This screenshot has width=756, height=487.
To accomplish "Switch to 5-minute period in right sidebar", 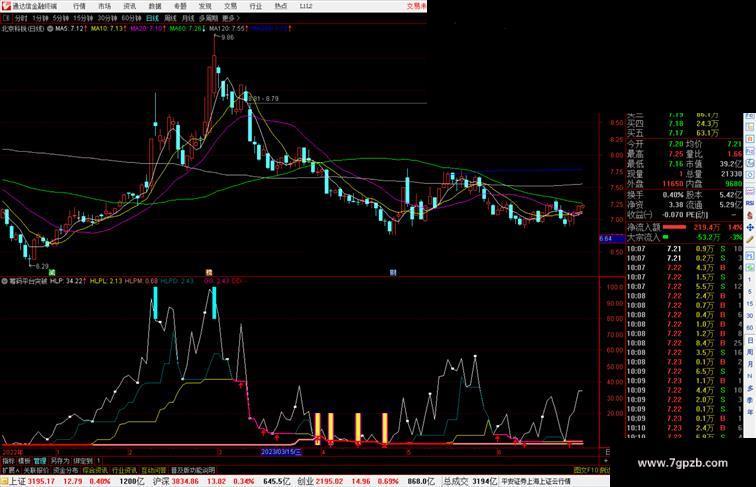I will point(750,291).
